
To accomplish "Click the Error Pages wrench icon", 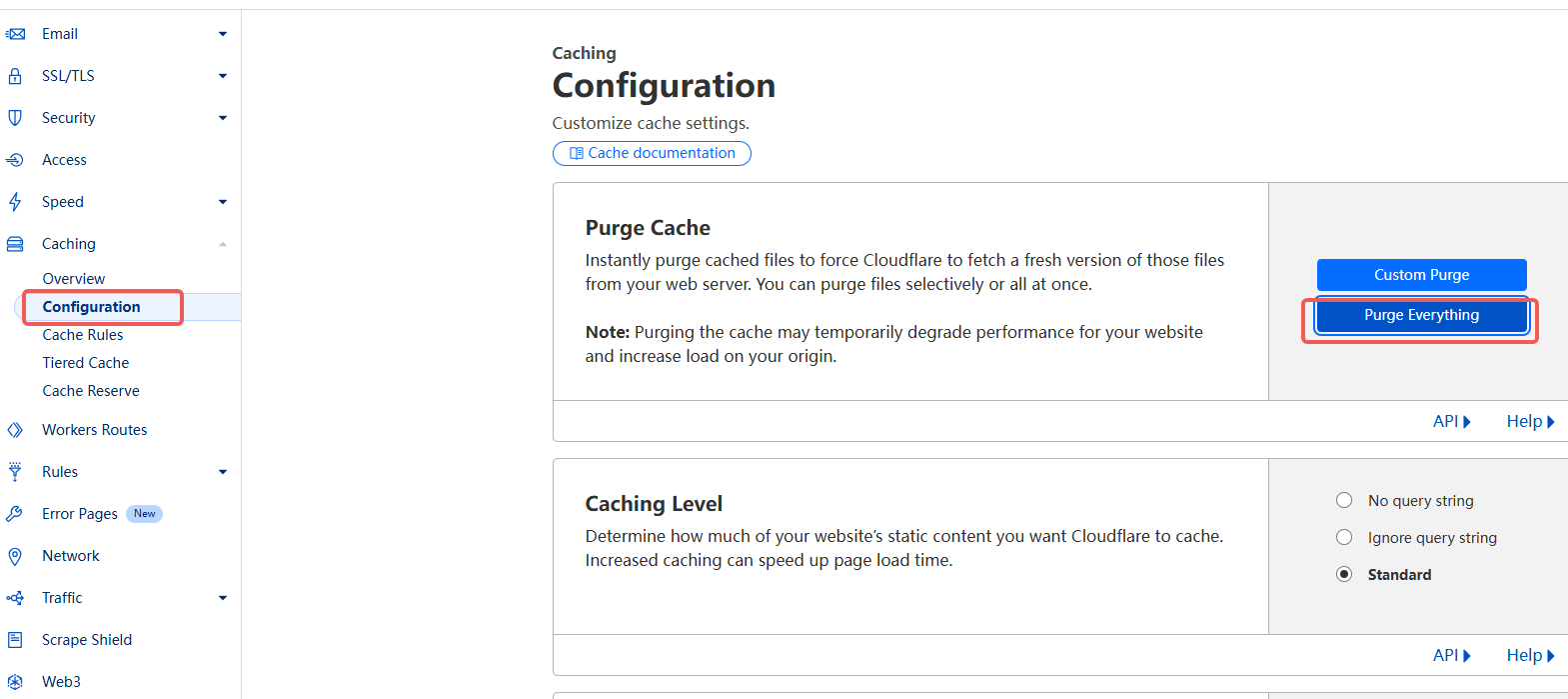I will coord(15,514).
